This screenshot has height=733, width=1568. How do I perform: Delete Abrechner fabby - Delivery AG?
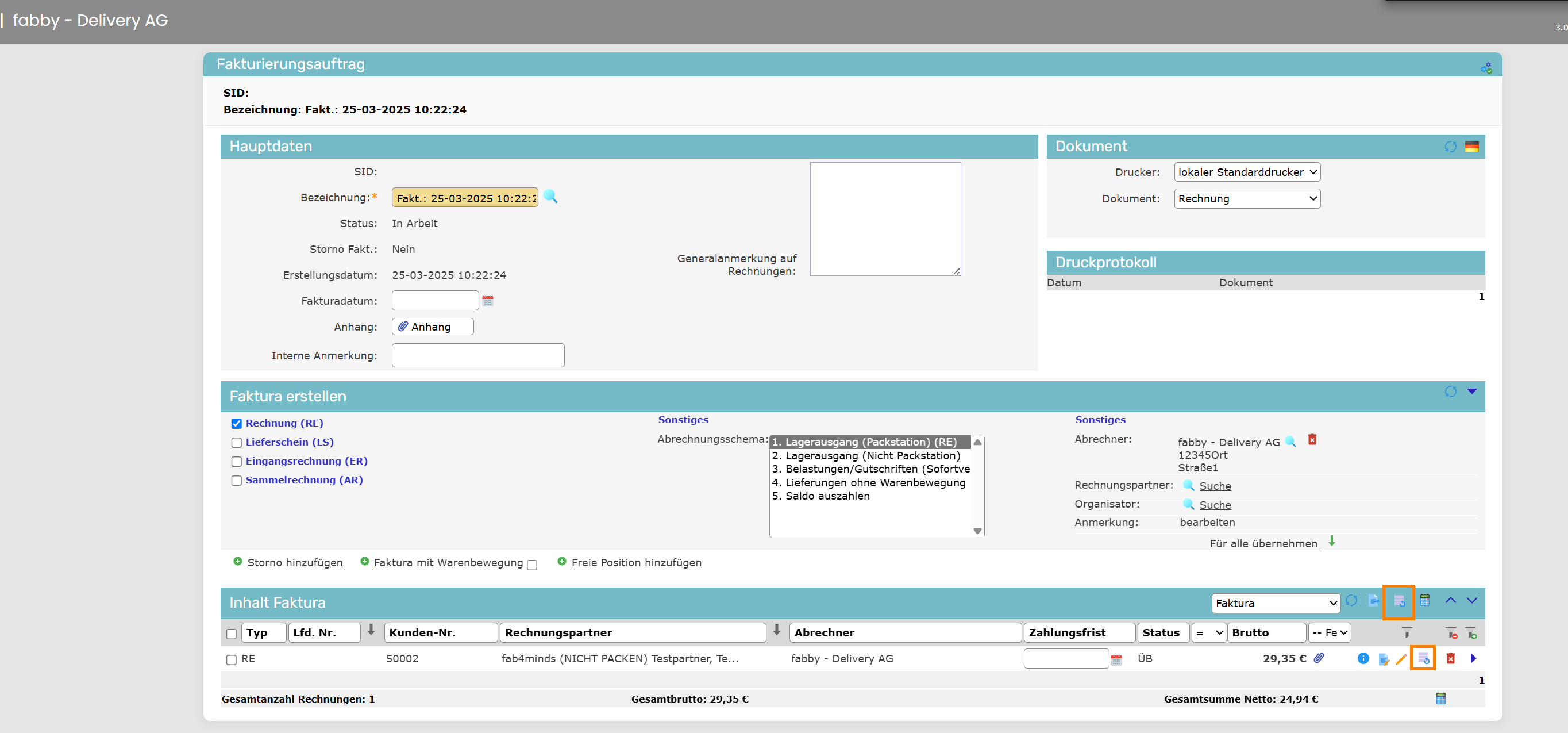click(1312, 440)
